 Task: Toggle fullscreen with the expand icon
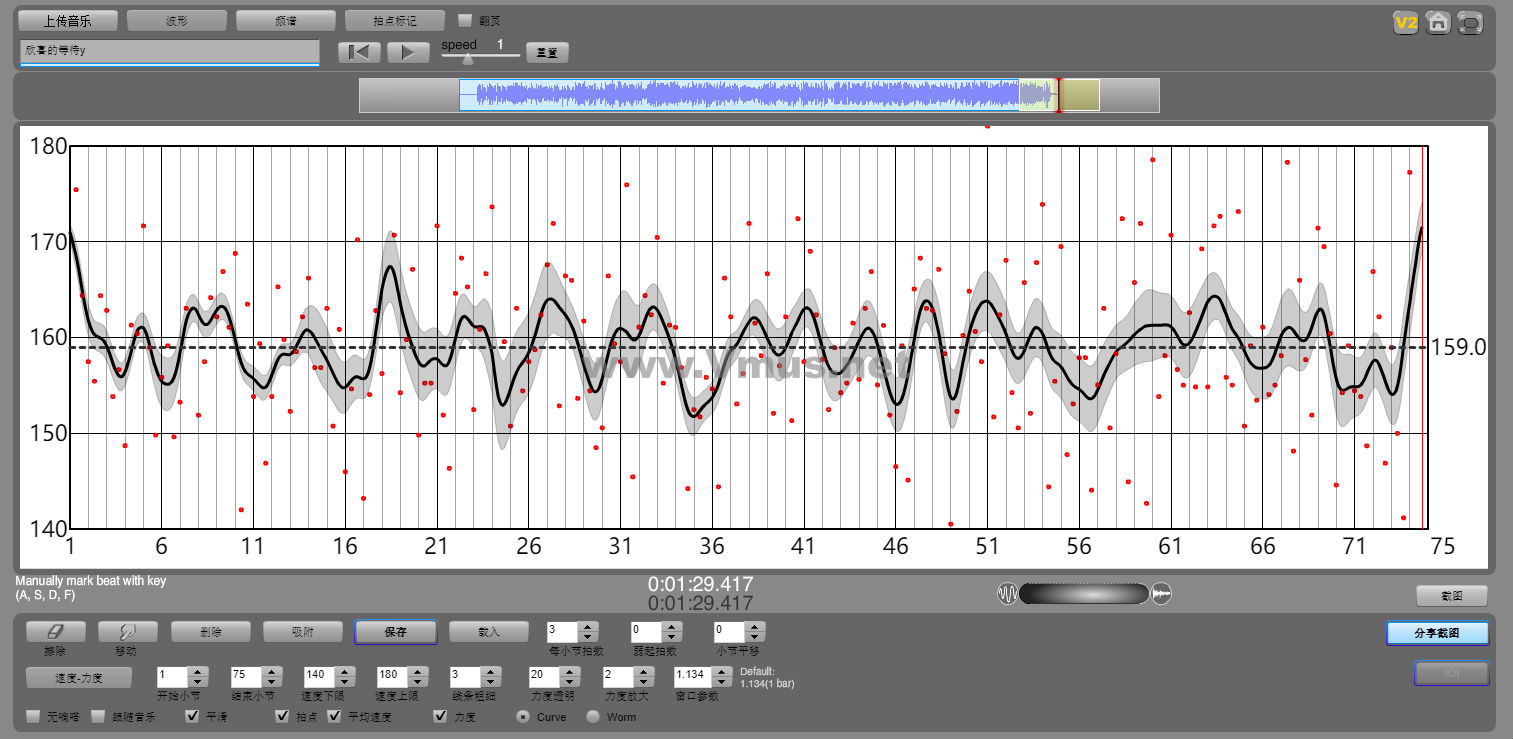point(1470,23)
